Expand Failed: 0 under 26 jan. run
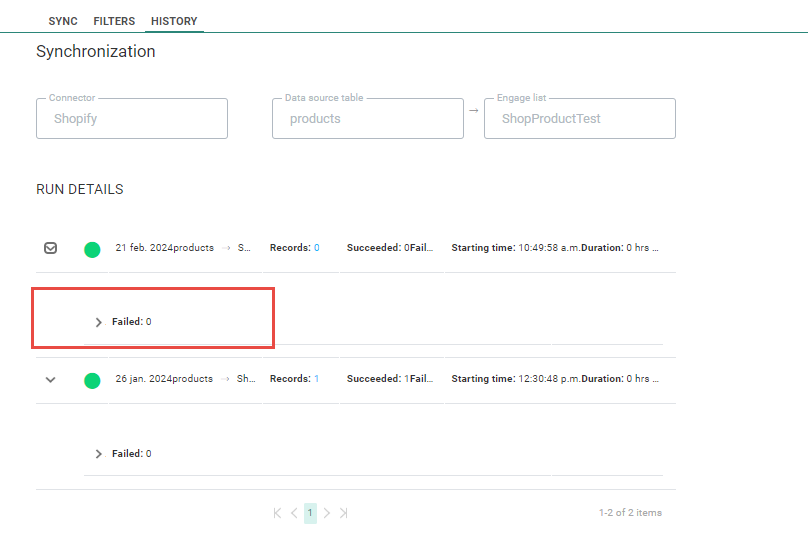Viewport: 808px width, 553px height. [99, 454]
